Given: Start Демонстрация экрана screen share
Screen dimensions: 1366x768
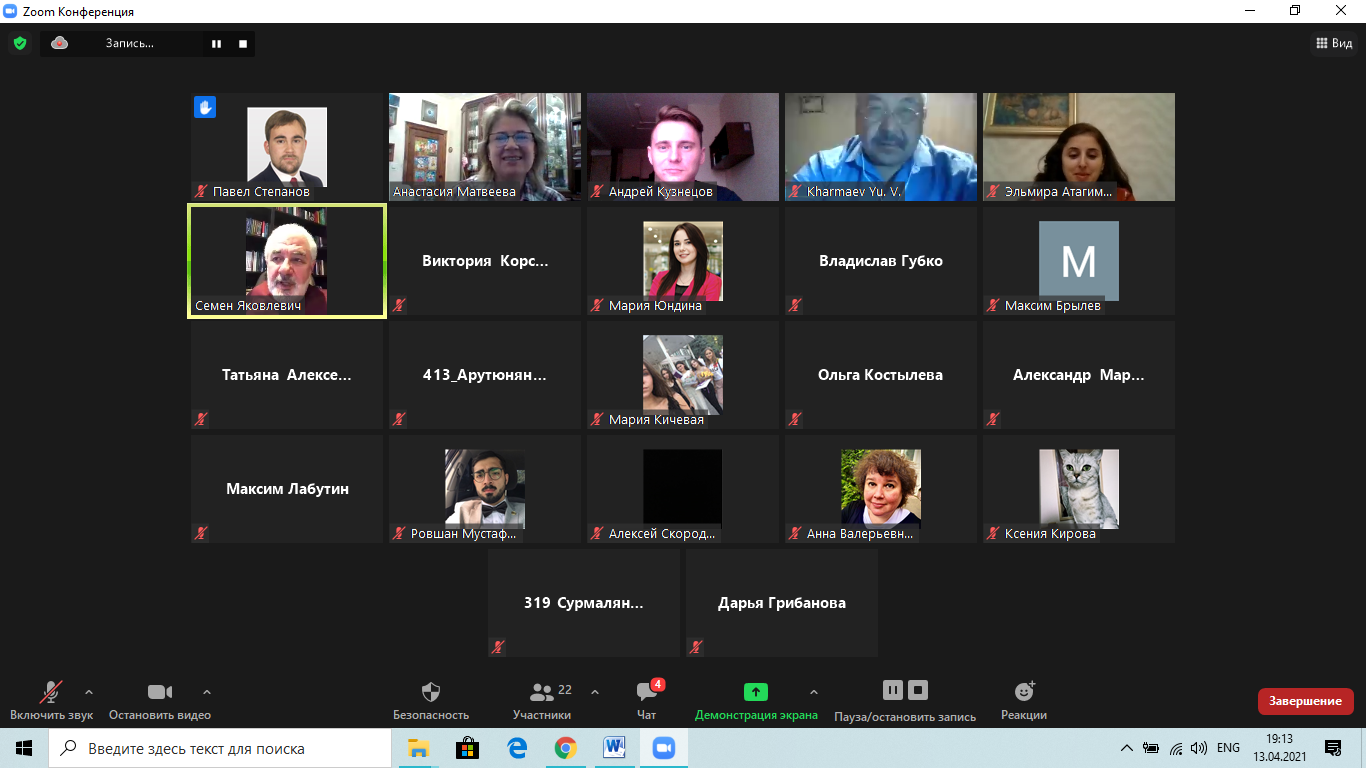Looking at the screenshot, I should [756, 701].
